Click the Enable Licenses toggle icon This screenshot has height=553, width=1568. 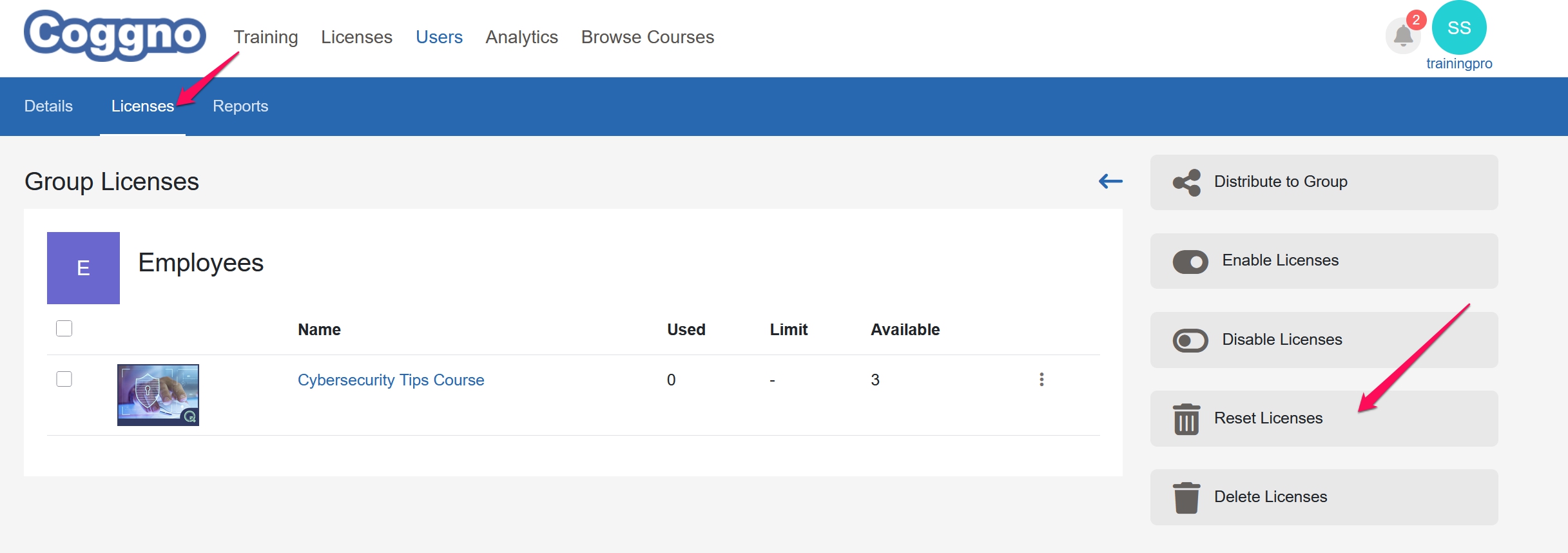[1190, 262]
